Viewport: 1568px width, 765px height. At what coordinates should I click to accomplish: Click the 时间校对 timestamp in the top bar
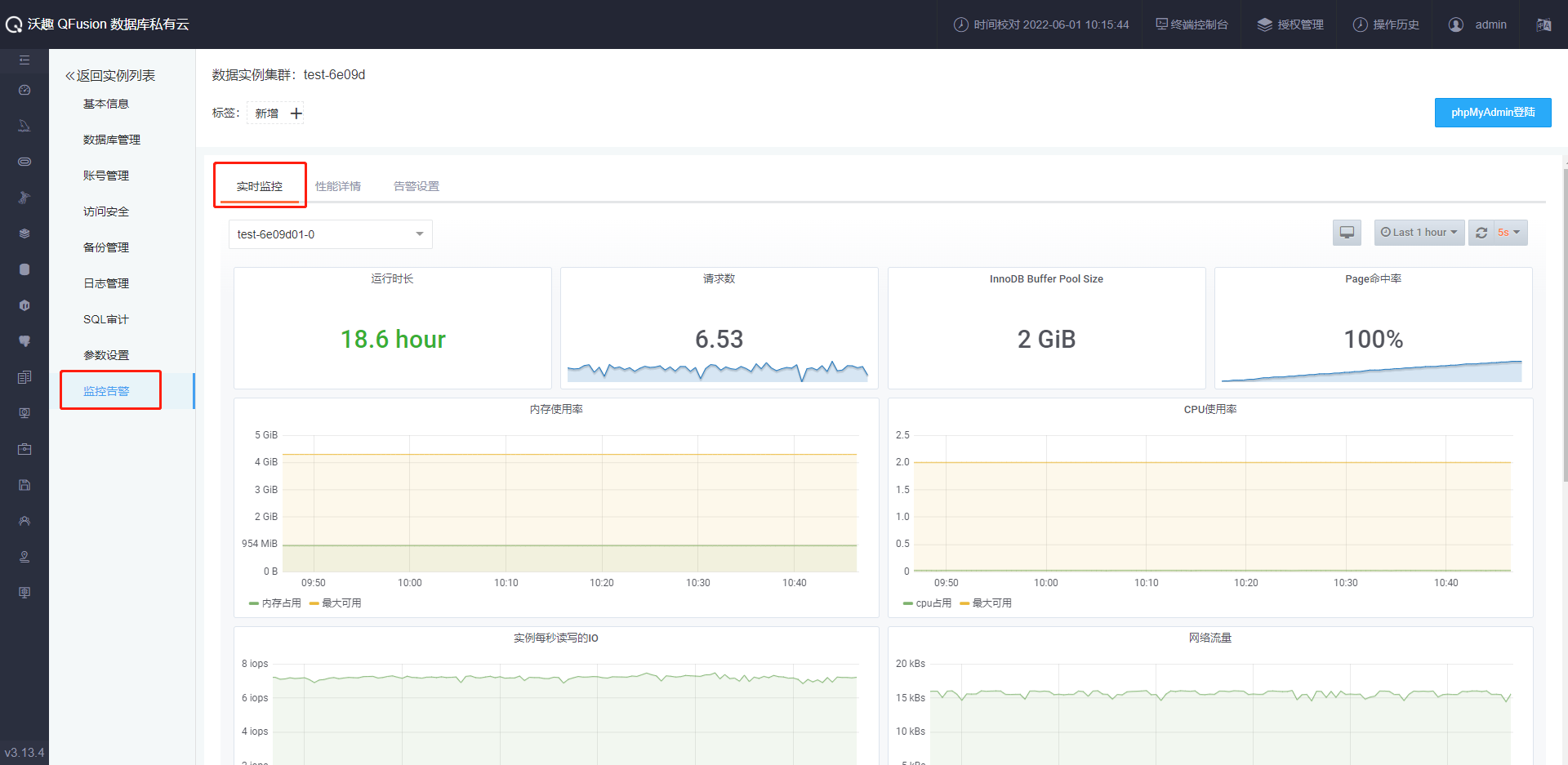(1041, 24)
